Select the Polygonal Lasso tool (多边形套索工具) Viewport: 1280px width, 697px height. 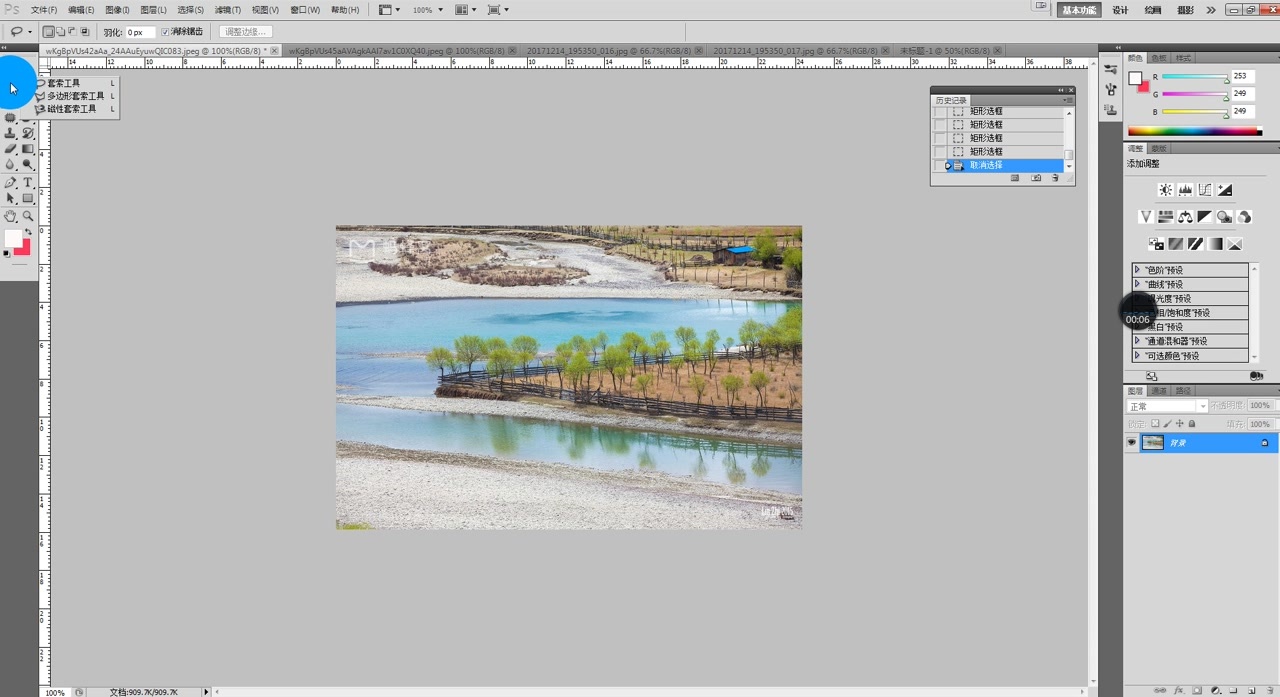(x=77, y=96)
